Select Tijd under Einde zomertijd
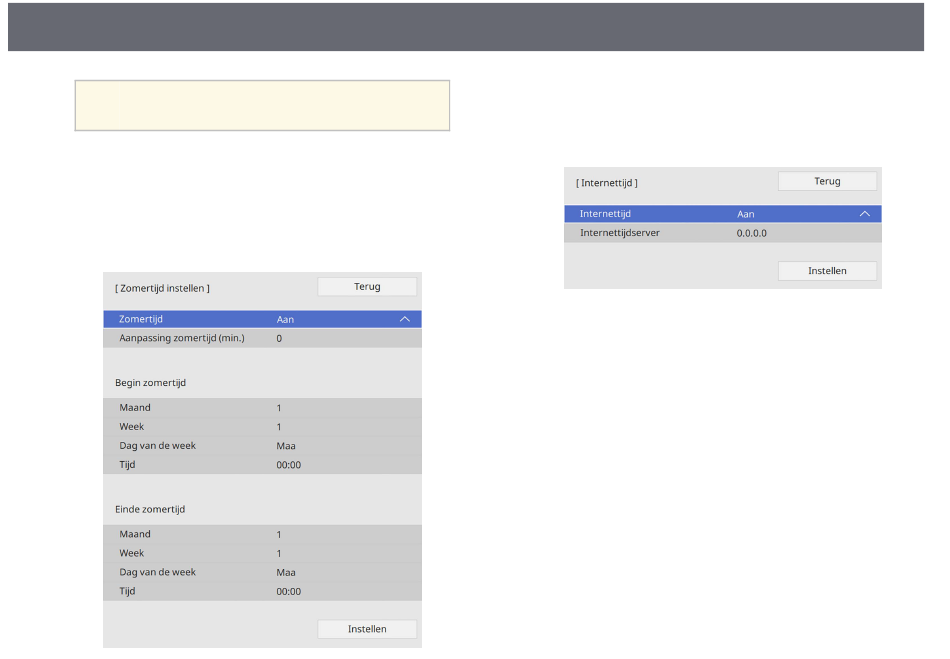Image resolution: width=950 pixels, height=659 pixels. pos(262,591)
